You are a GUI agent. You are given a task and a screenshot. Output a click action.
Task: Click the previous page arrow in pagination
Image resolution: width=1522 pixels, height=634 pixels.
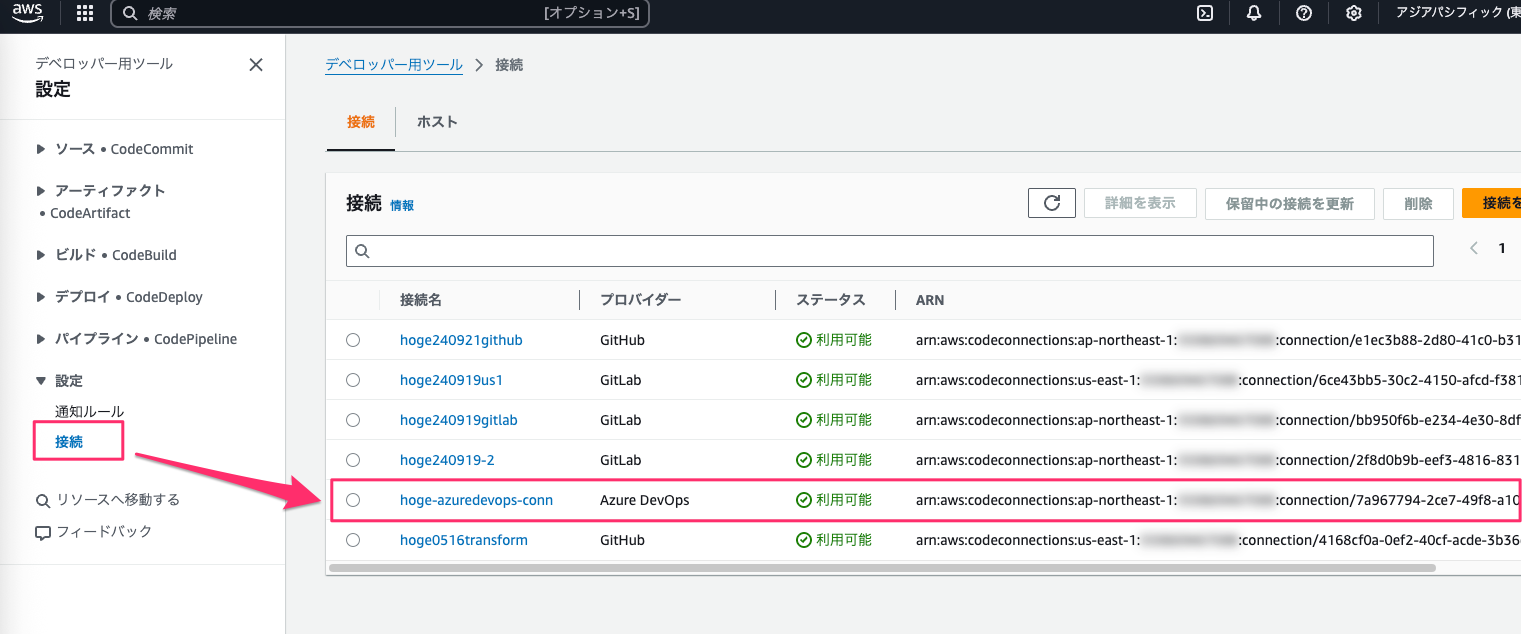click(1473, 248)
